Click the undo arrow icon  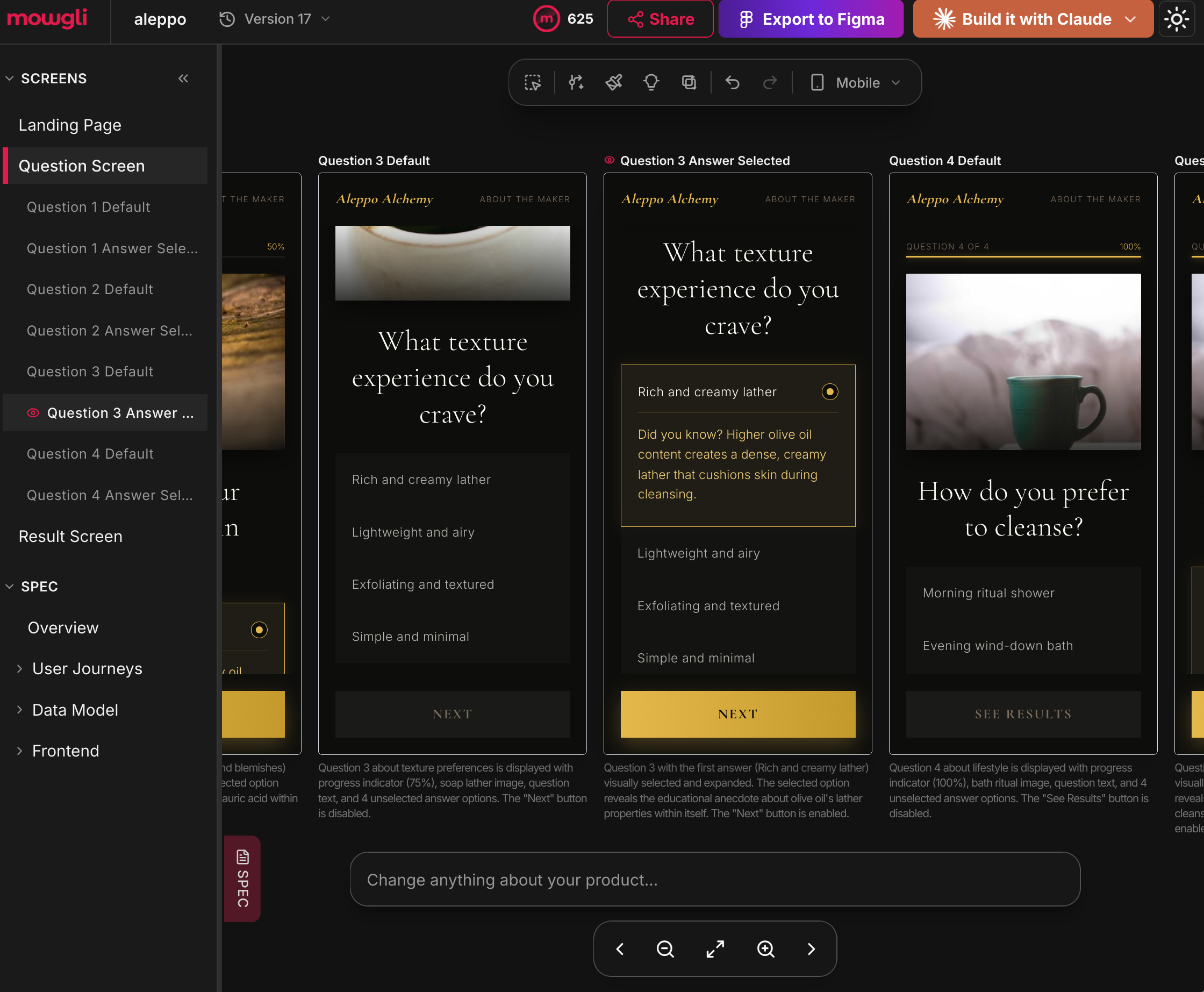[732, 83]
